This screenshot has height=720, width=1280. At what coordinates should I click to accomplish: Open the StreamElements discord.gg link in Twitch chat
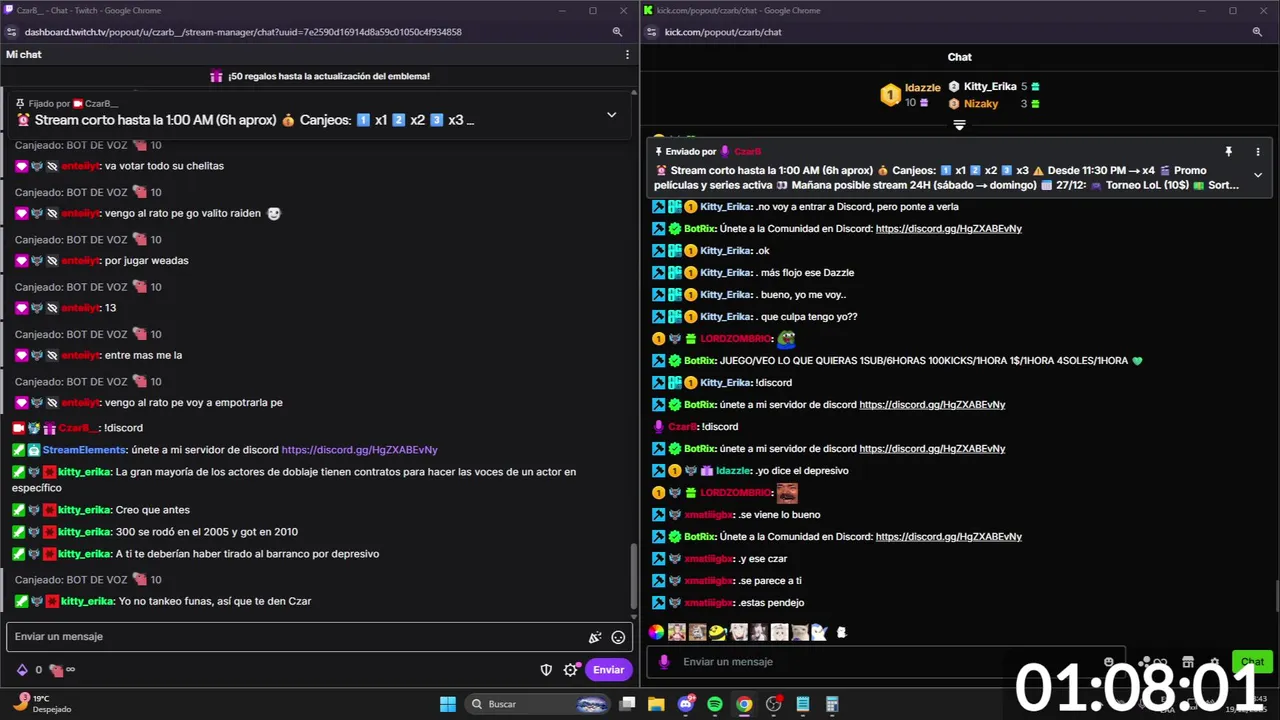(x=359, y=450)
